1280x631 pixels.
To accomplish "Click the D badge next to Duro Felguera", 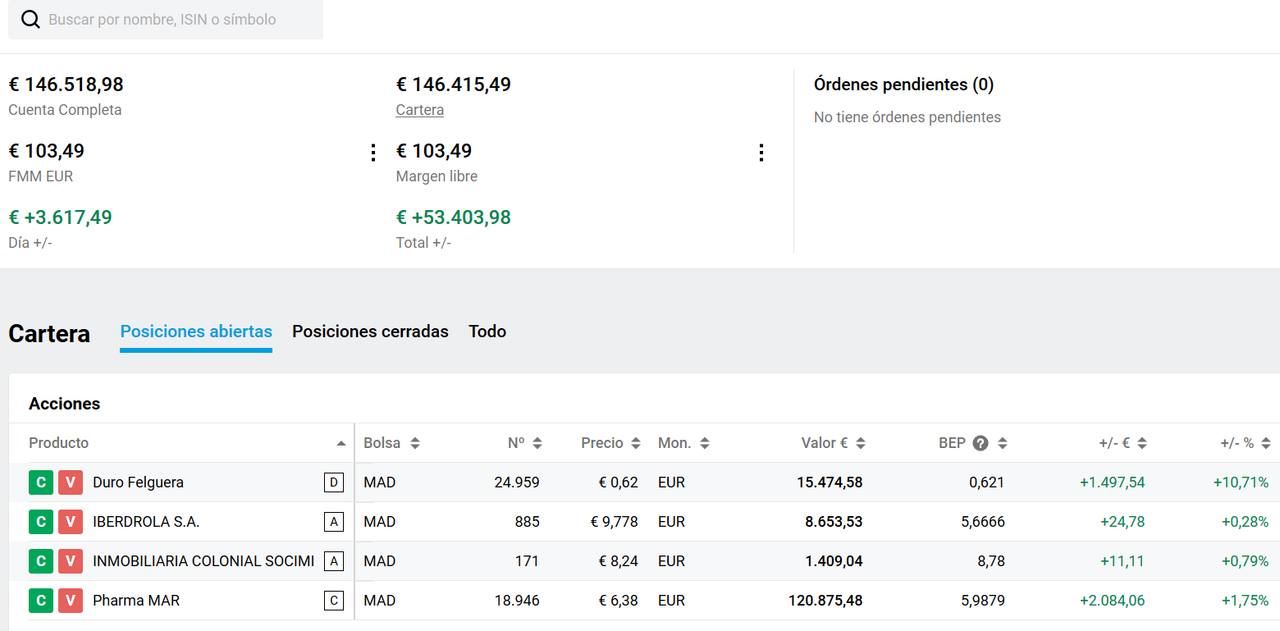I will point(334,483).
